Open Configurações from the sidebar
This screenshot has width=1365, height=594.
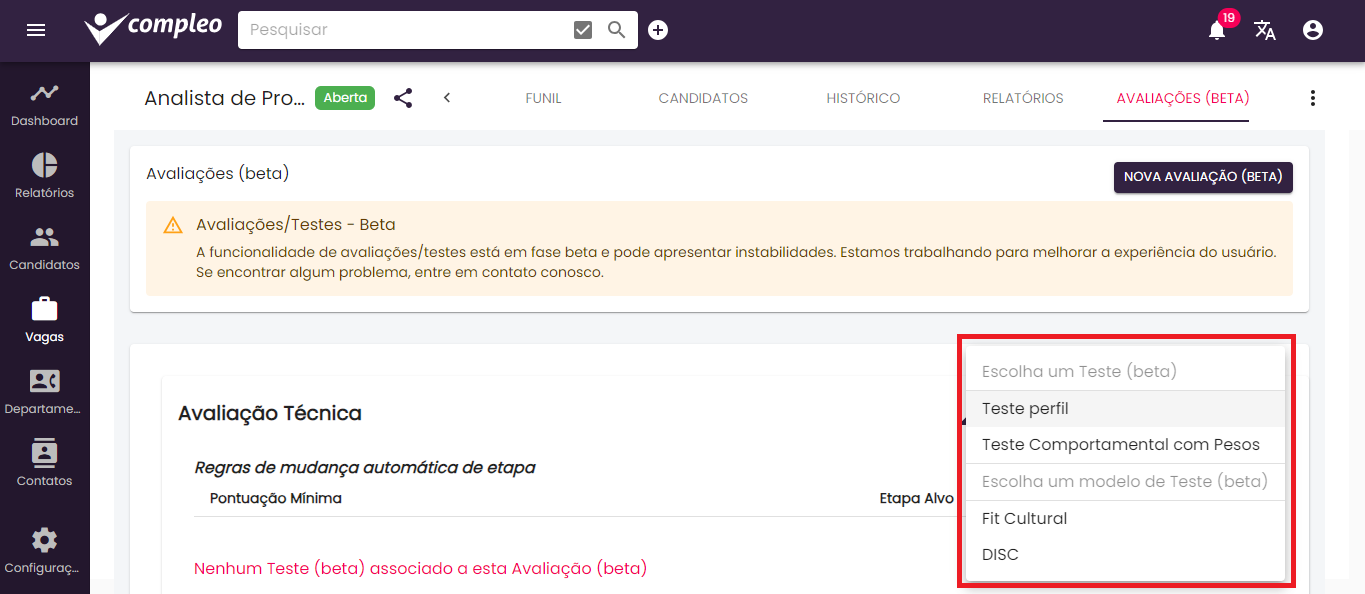[44, 550]
